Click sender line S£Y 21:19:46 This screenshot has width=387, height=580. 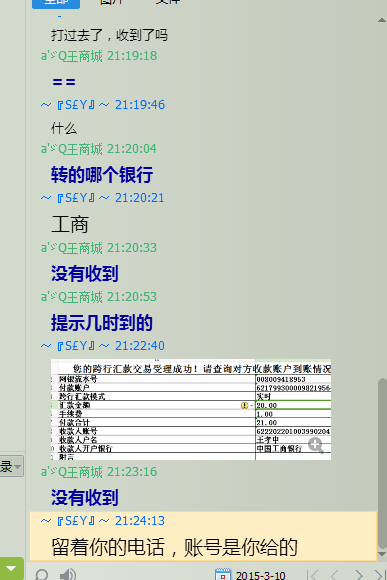[x=103, y=105]
